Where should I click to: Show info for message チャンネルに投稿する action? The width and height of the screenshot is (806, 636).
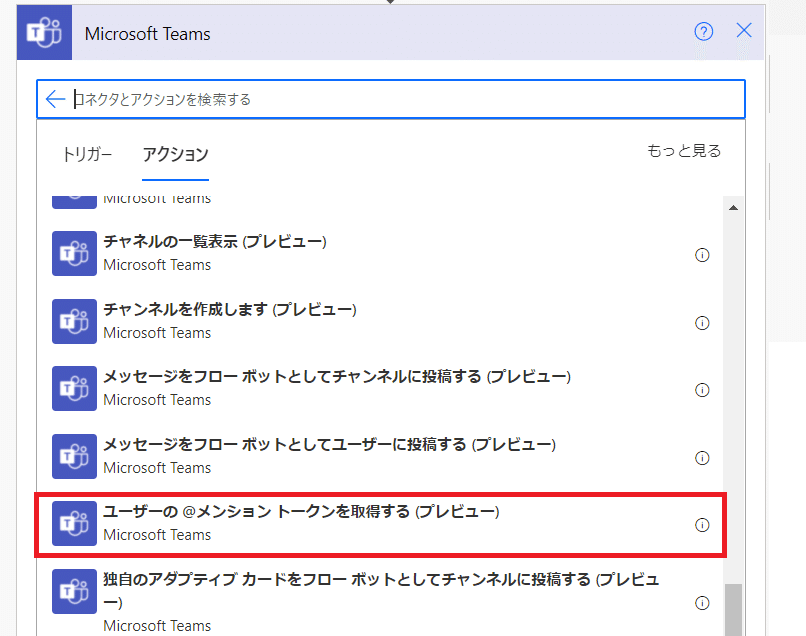point(702,390)
